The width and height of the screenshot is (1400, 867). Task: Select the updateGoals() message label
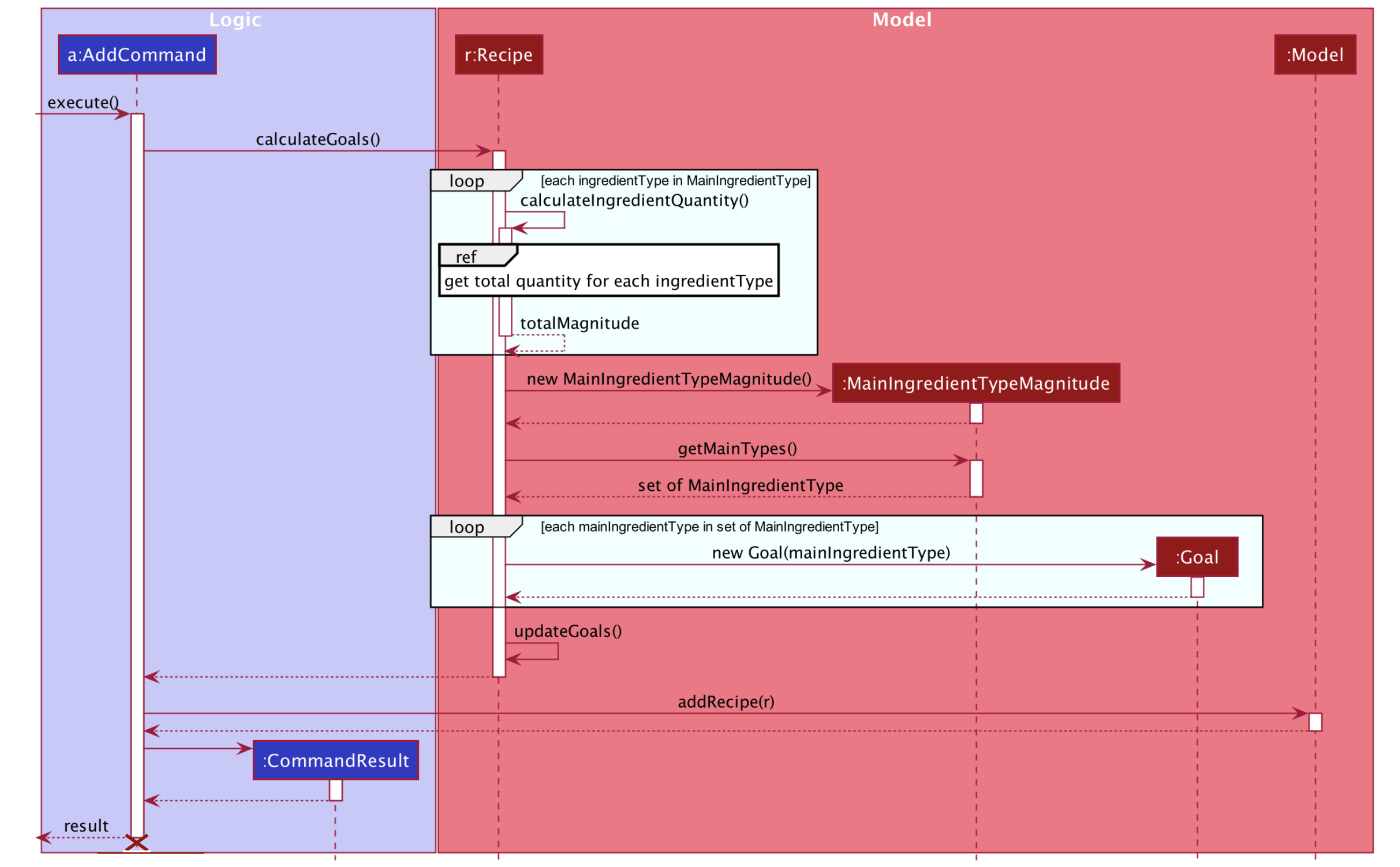568,632
